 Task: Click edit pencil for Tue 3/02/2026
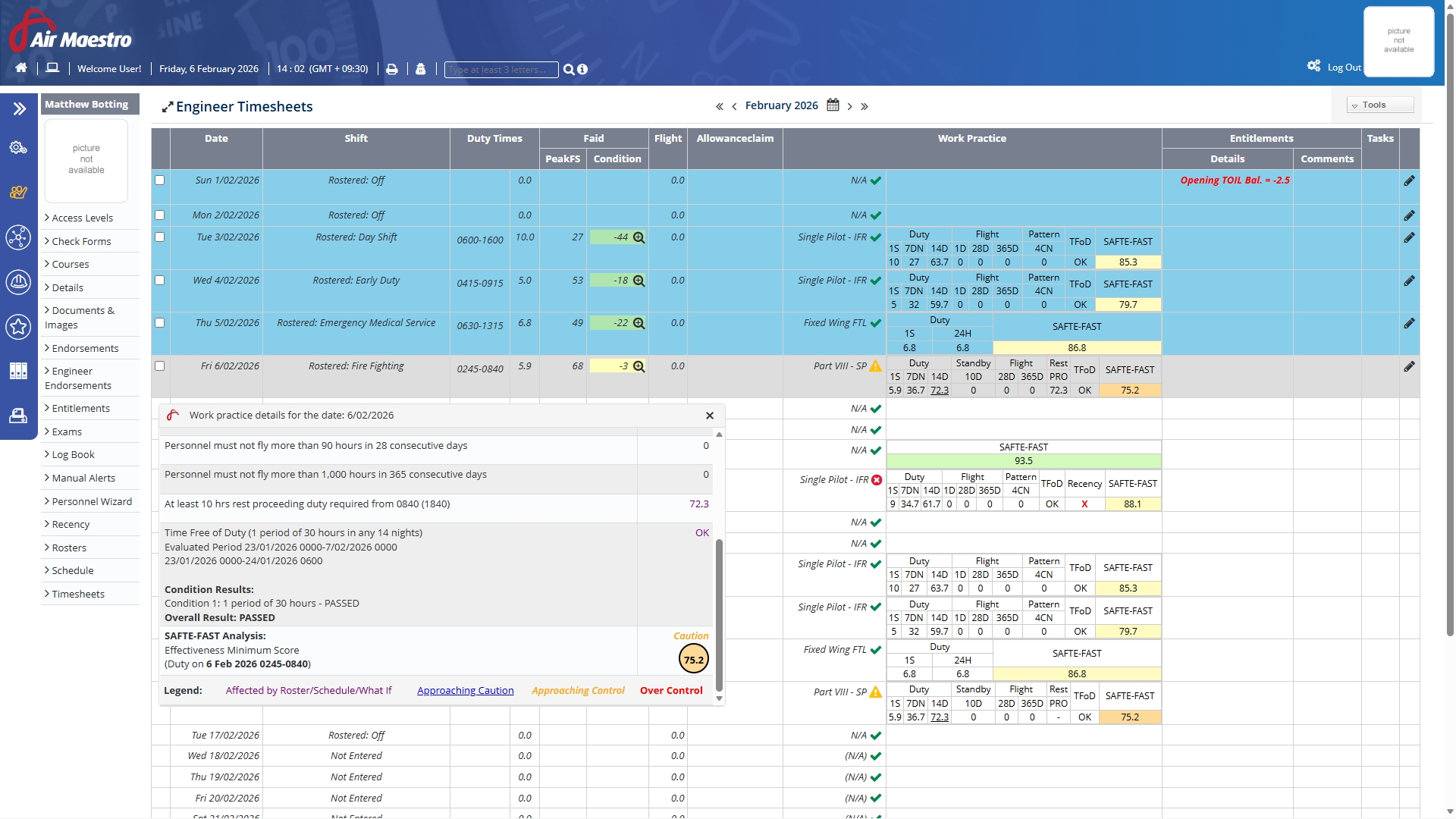[x=1409, y=237]
